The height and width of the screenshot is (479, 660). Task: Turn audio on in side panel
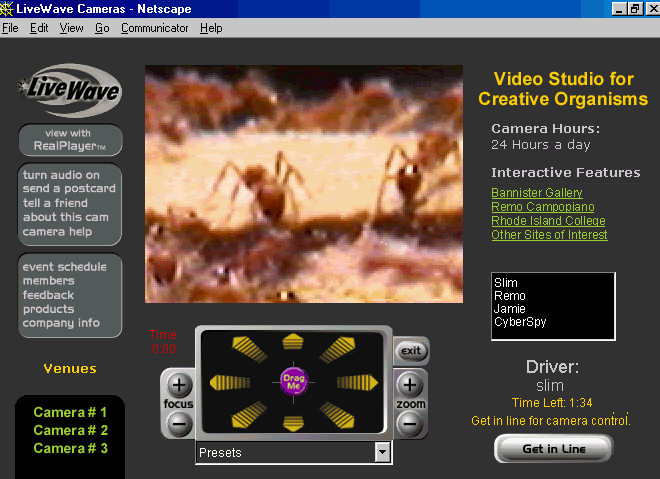tap(61, 174)
